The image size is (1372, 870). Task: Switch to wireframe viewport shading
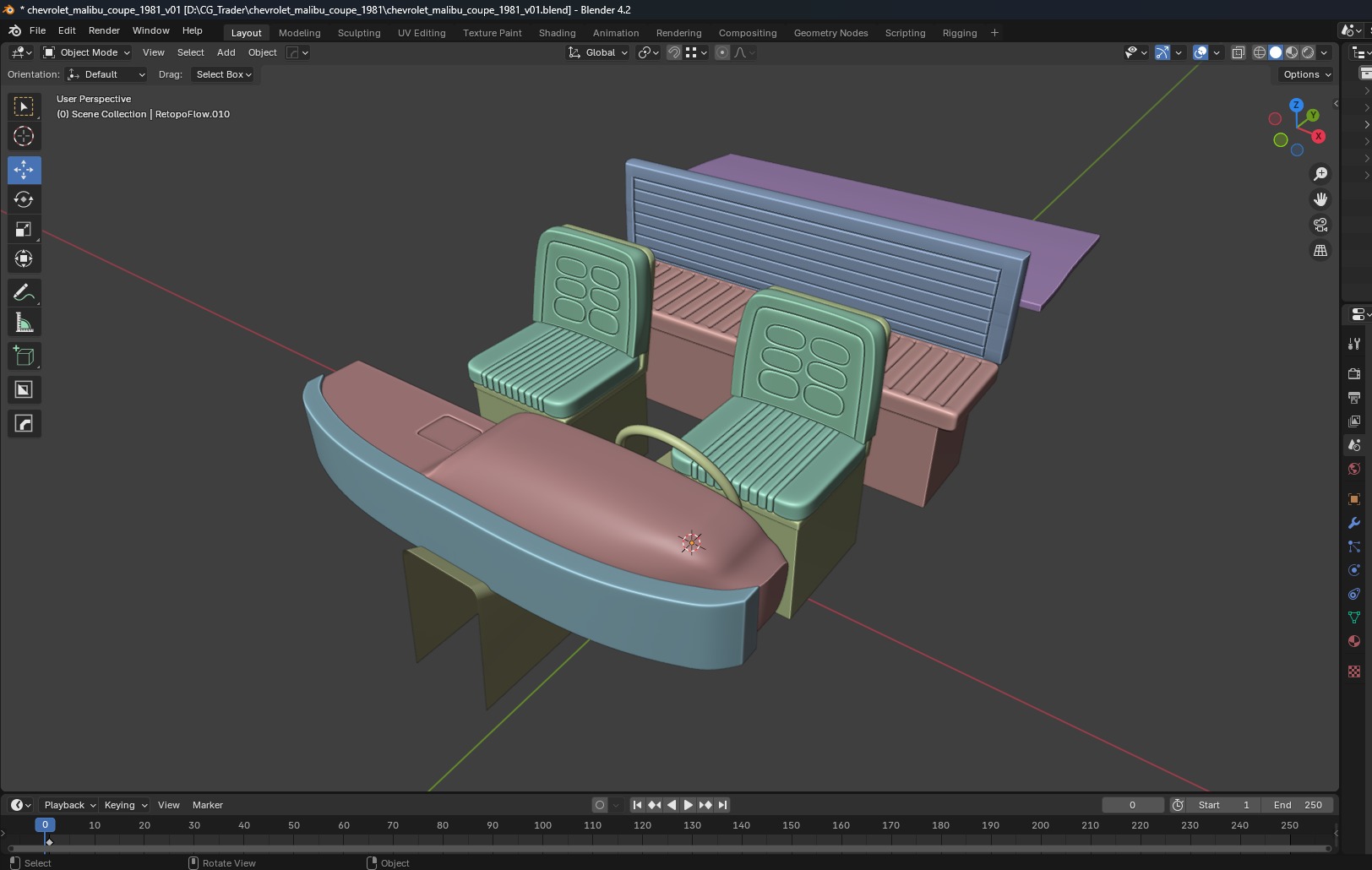(1260, 52)
